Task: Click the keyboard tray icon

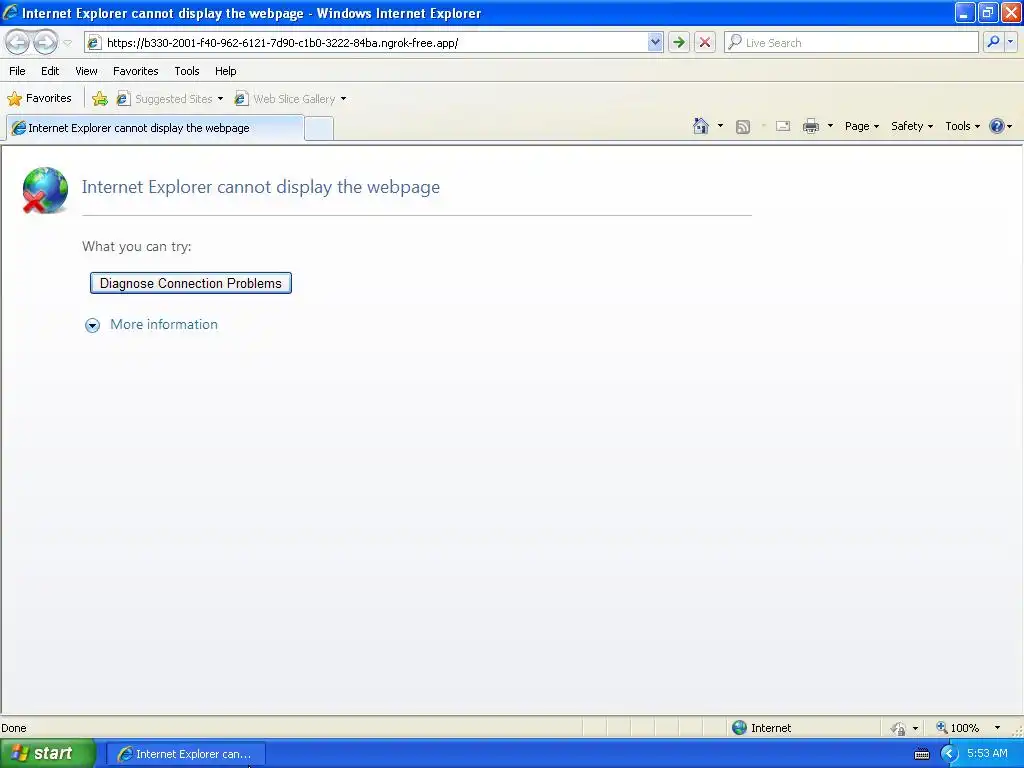Action: (921, 754)
